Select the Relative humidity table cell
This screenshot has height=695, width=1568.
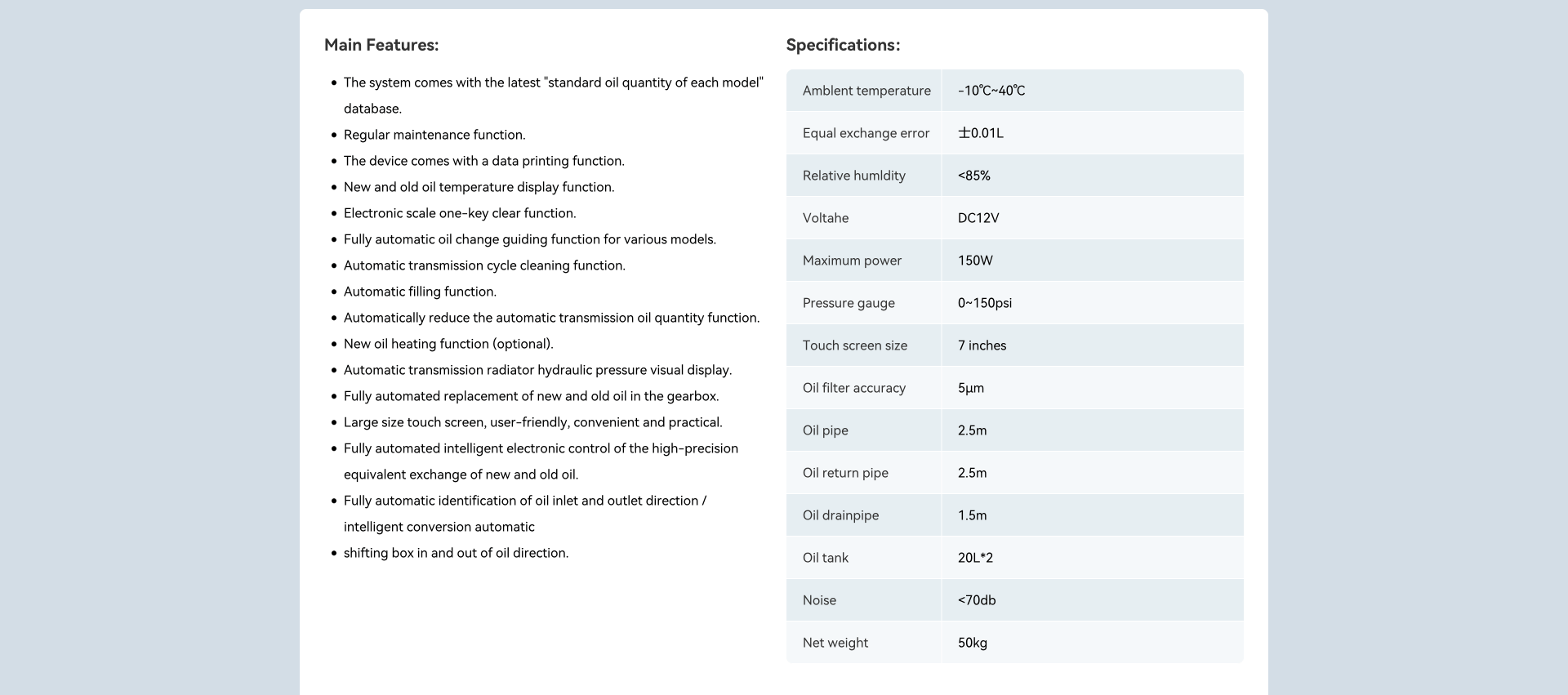853,176
